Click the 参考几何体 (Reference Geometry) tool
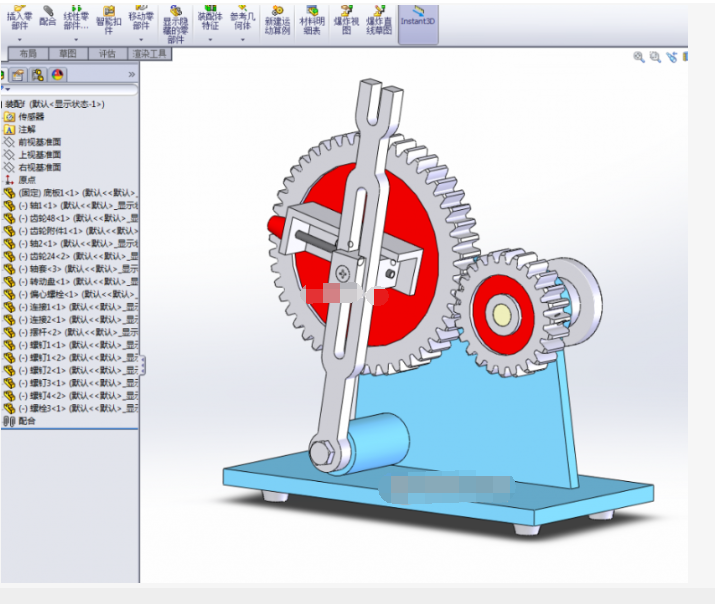This screenshot has width=715, height=604. click(243, 18)
